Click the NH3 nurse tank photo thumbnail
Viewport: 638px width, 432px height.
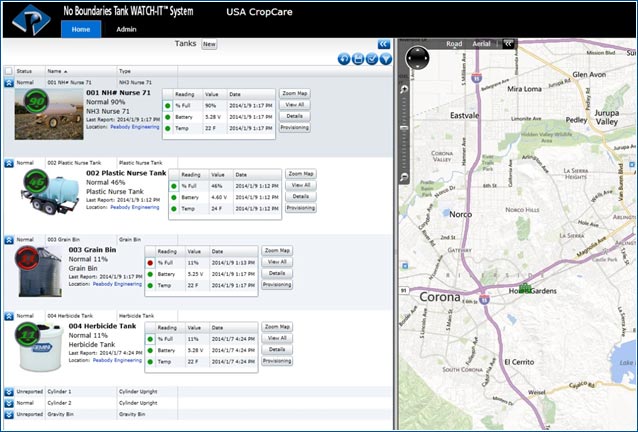49,114
